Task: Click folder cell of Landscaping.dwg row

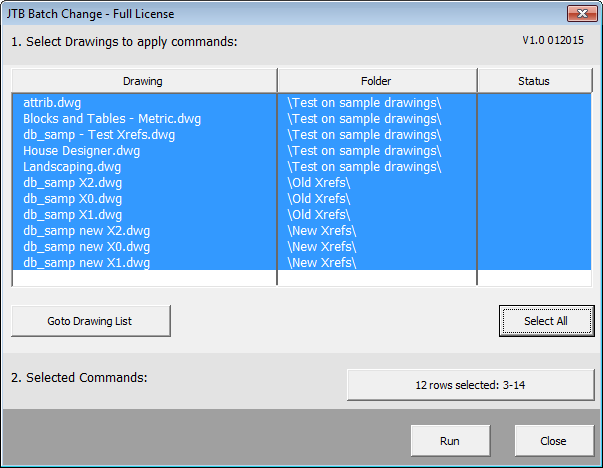Action: tap(377, 167)
